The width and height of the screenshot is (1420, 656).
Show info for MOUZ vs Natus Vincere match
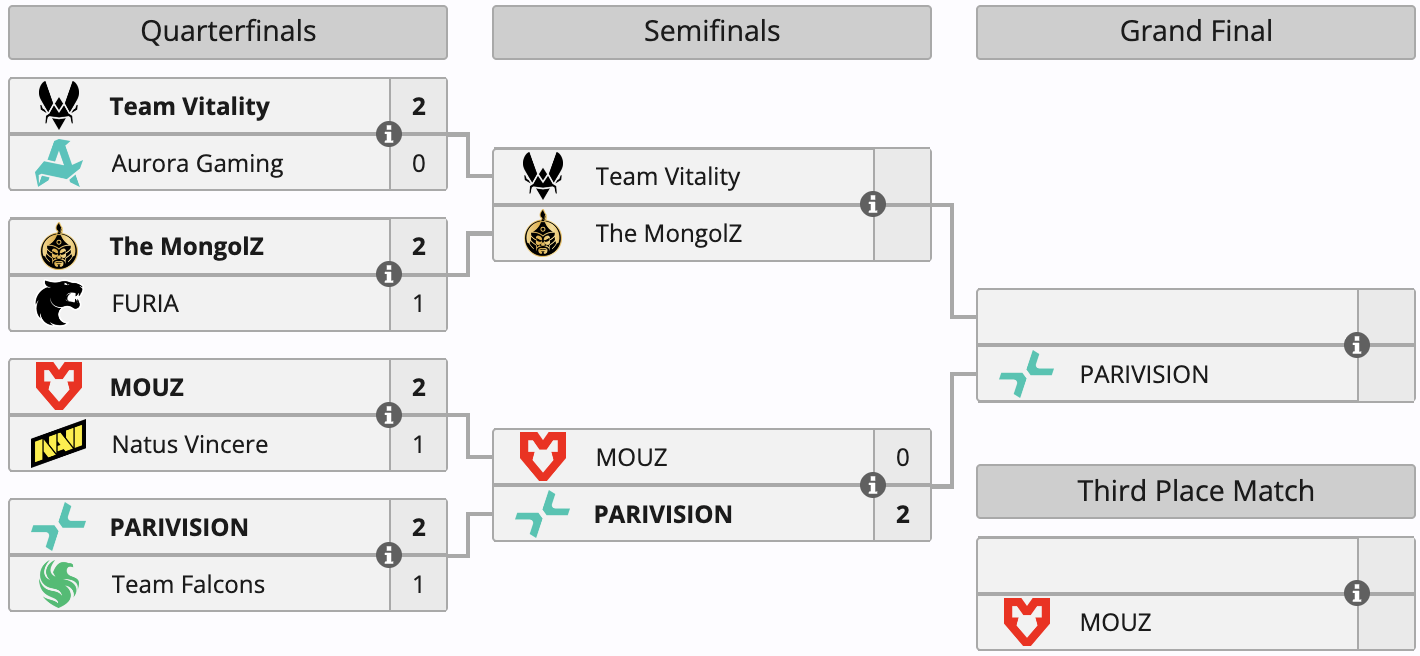click(389, 415)
